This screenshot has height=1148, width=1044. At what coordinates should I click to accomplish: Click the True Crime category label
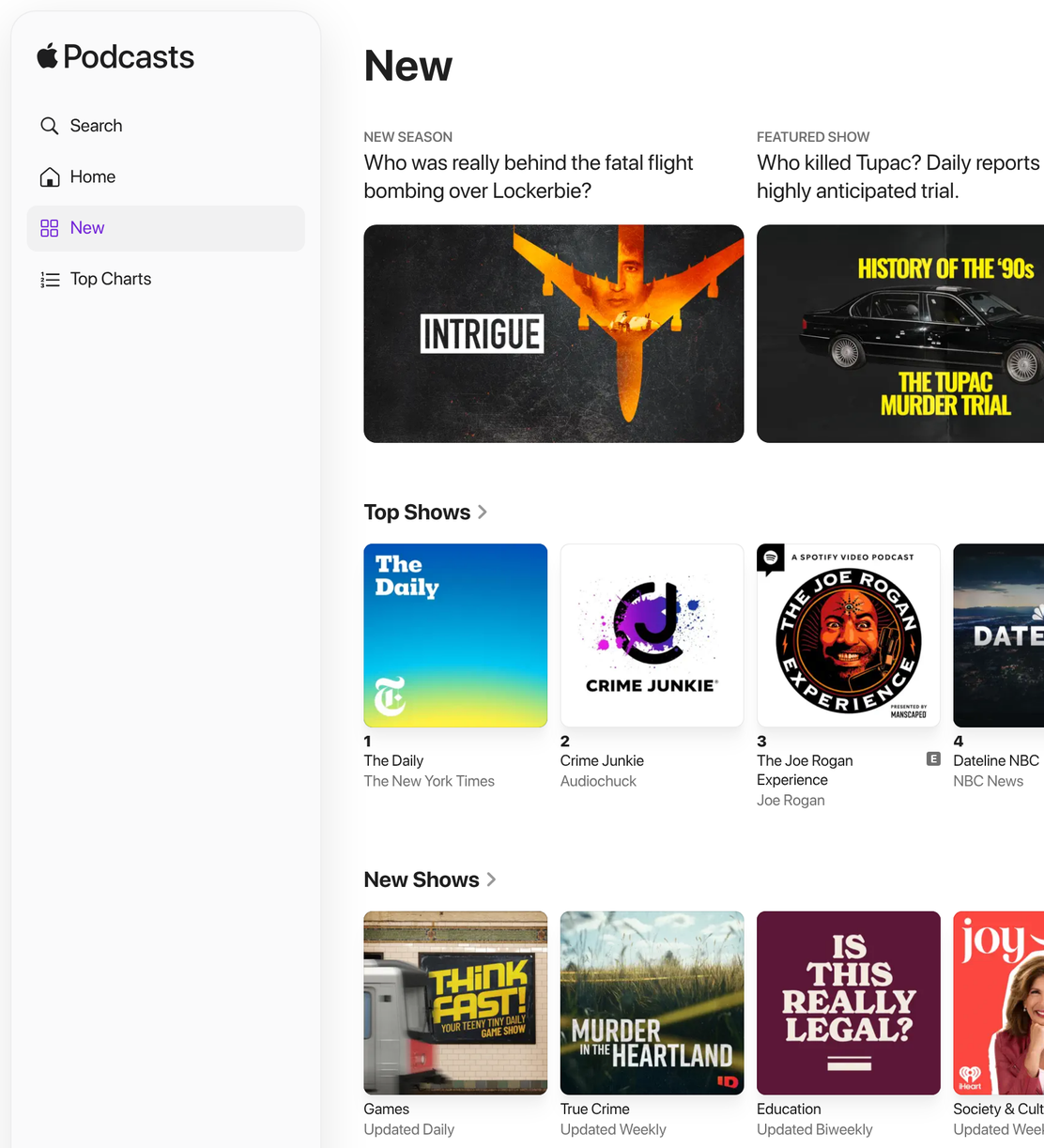[x=595, y=1109]
